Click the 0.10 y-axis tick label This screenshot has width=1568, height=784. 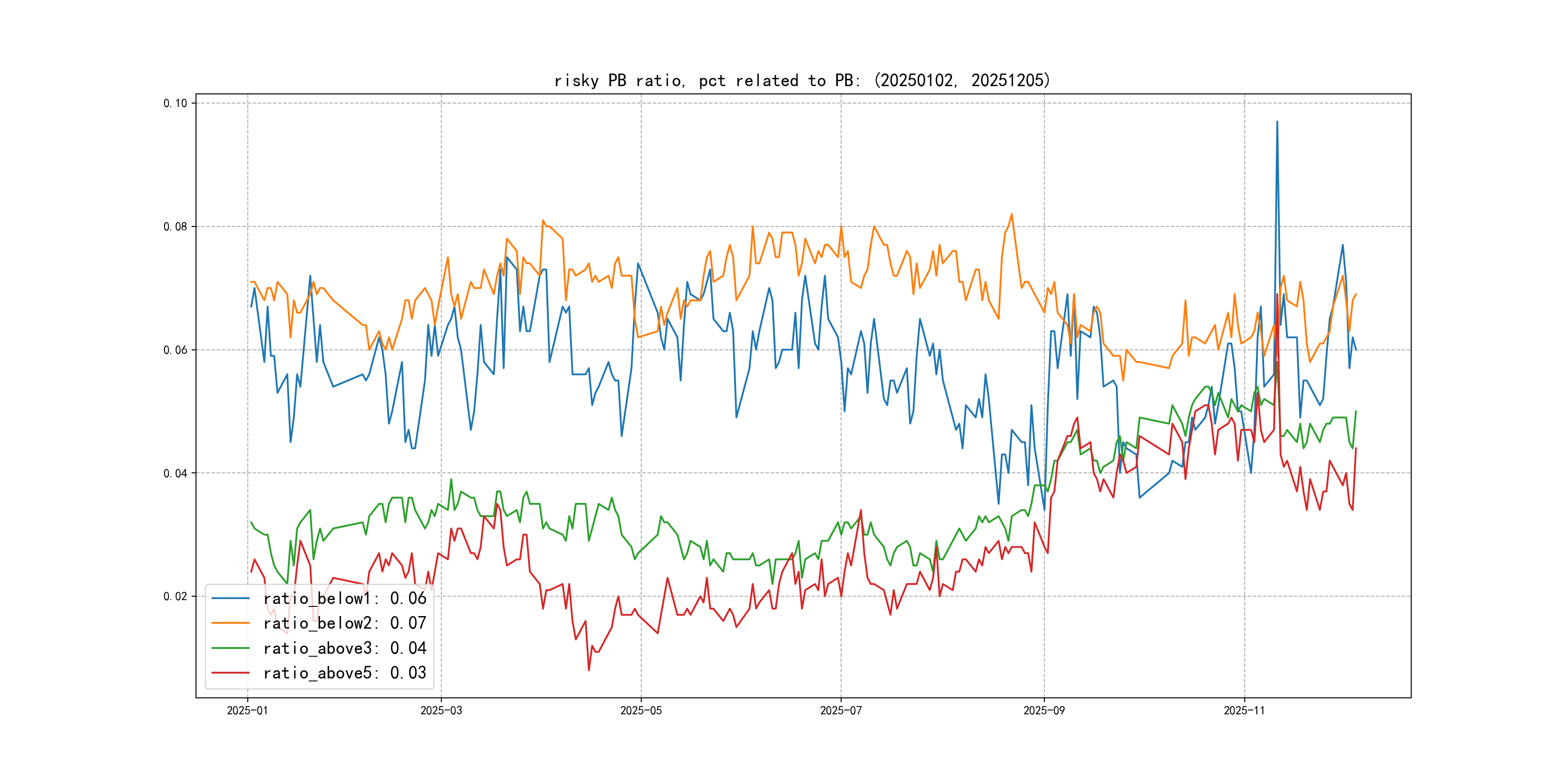(x=175, y=104)
